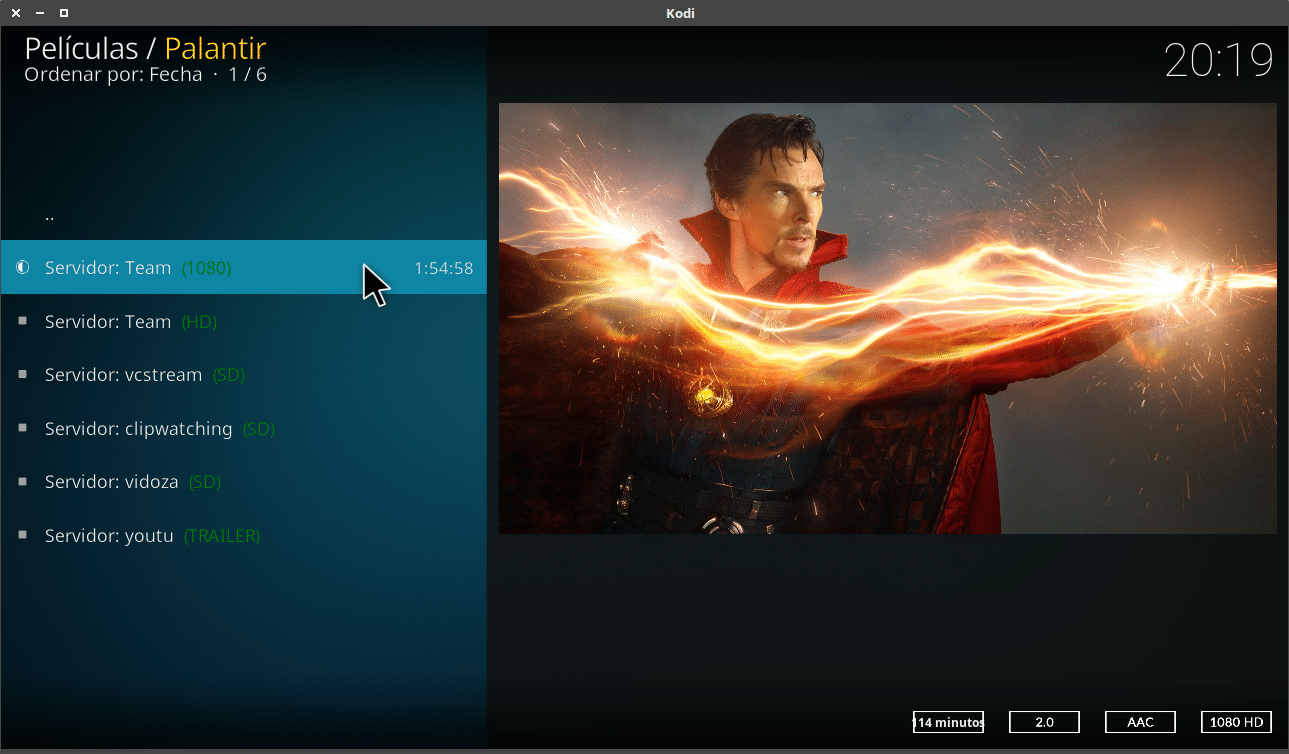The width and height of the screenshot is (1289, 754).
Task: Click the 20:19 clock display
Action: pyautogui.click(x=1219, y=60)
